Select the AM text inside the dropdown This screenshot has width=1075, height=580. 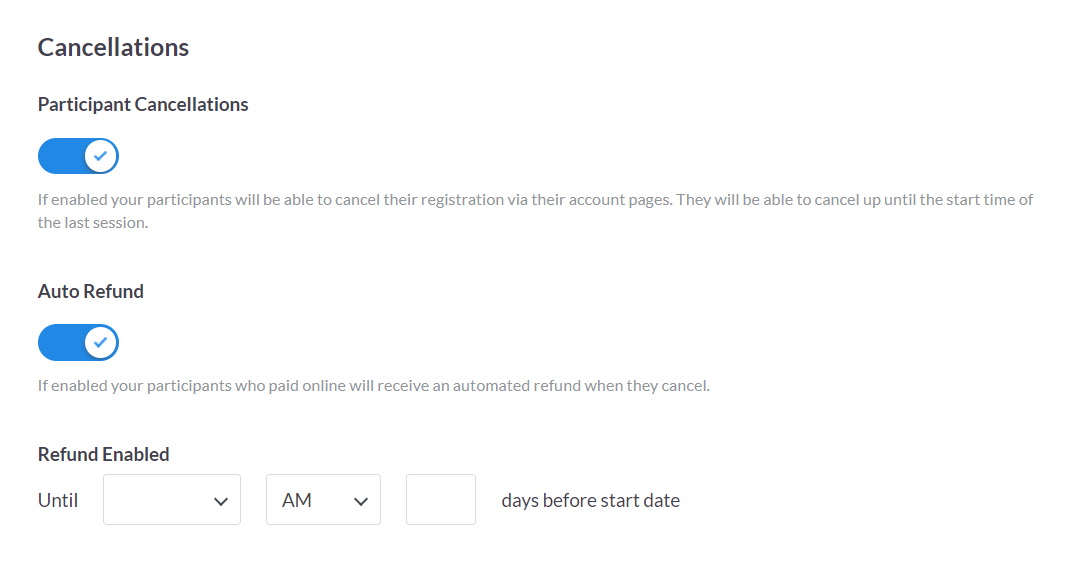[297, 500]
